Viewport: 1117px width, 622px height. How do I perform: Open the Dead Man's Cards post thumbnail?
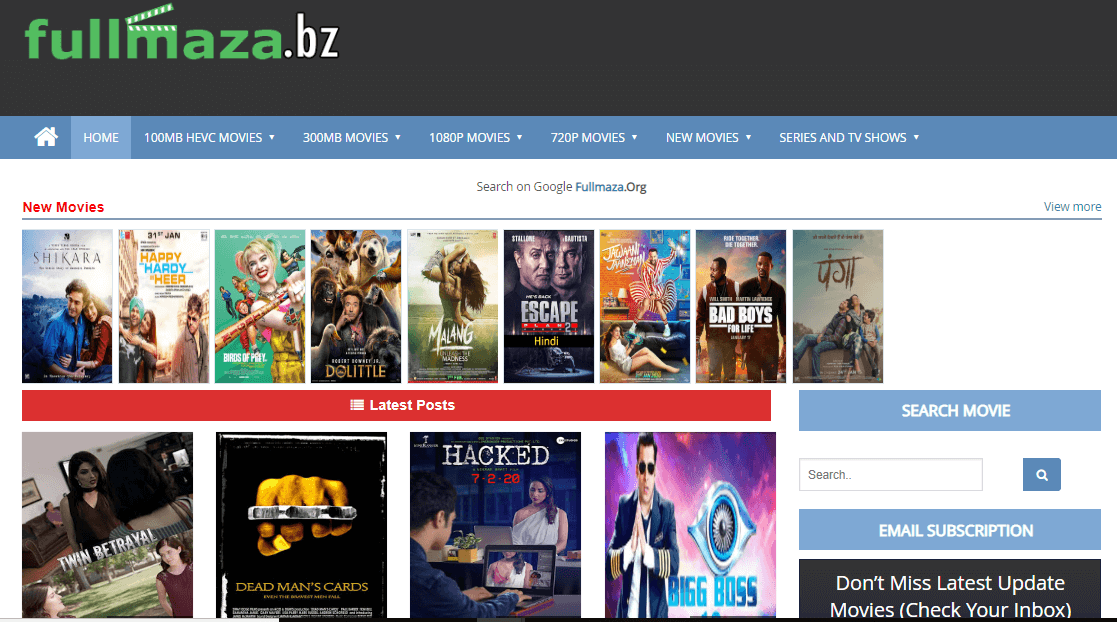click(x=301, y=525)
